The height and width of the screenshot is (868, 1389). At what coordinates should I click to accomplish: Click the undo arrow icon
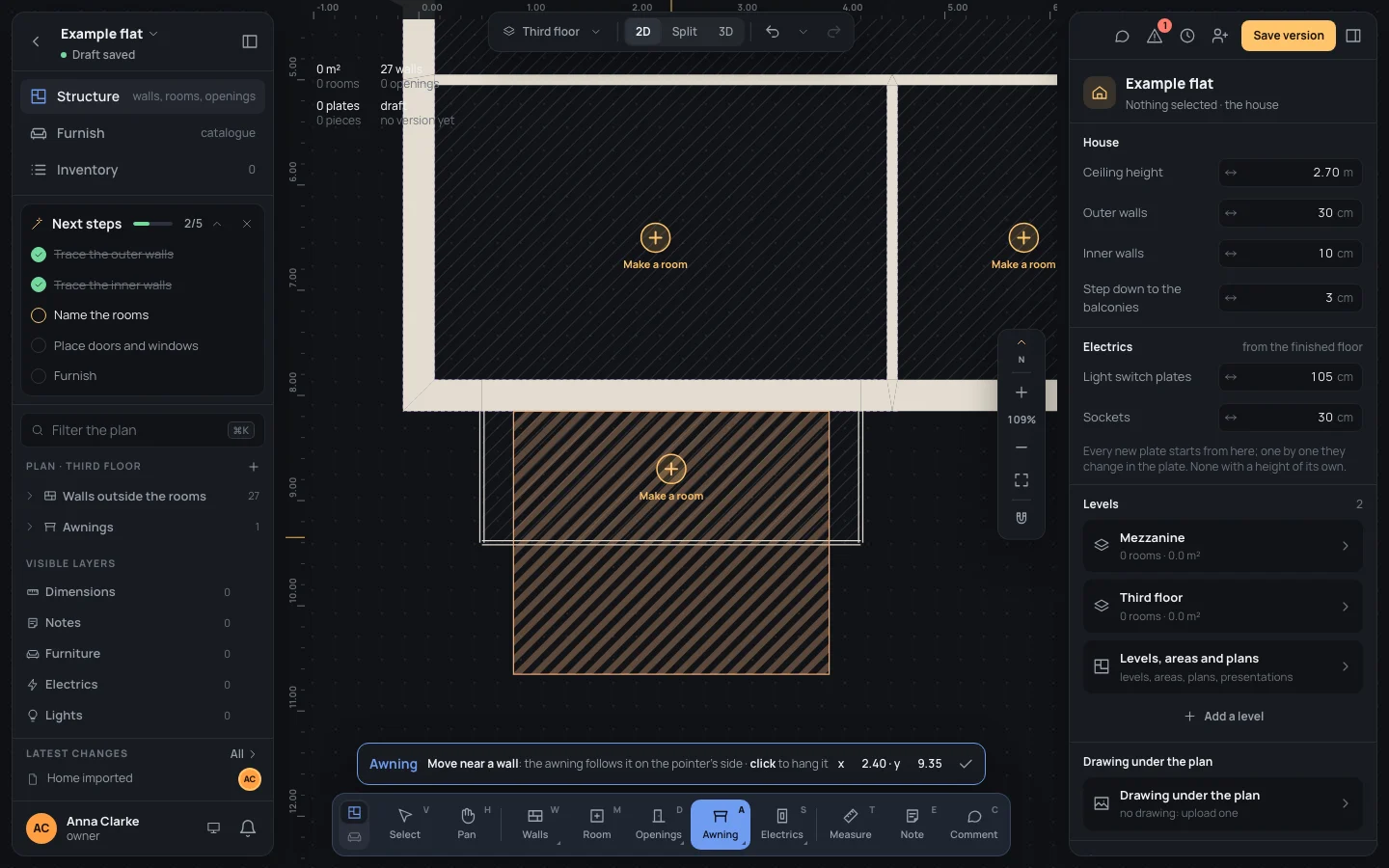[773, 32]
